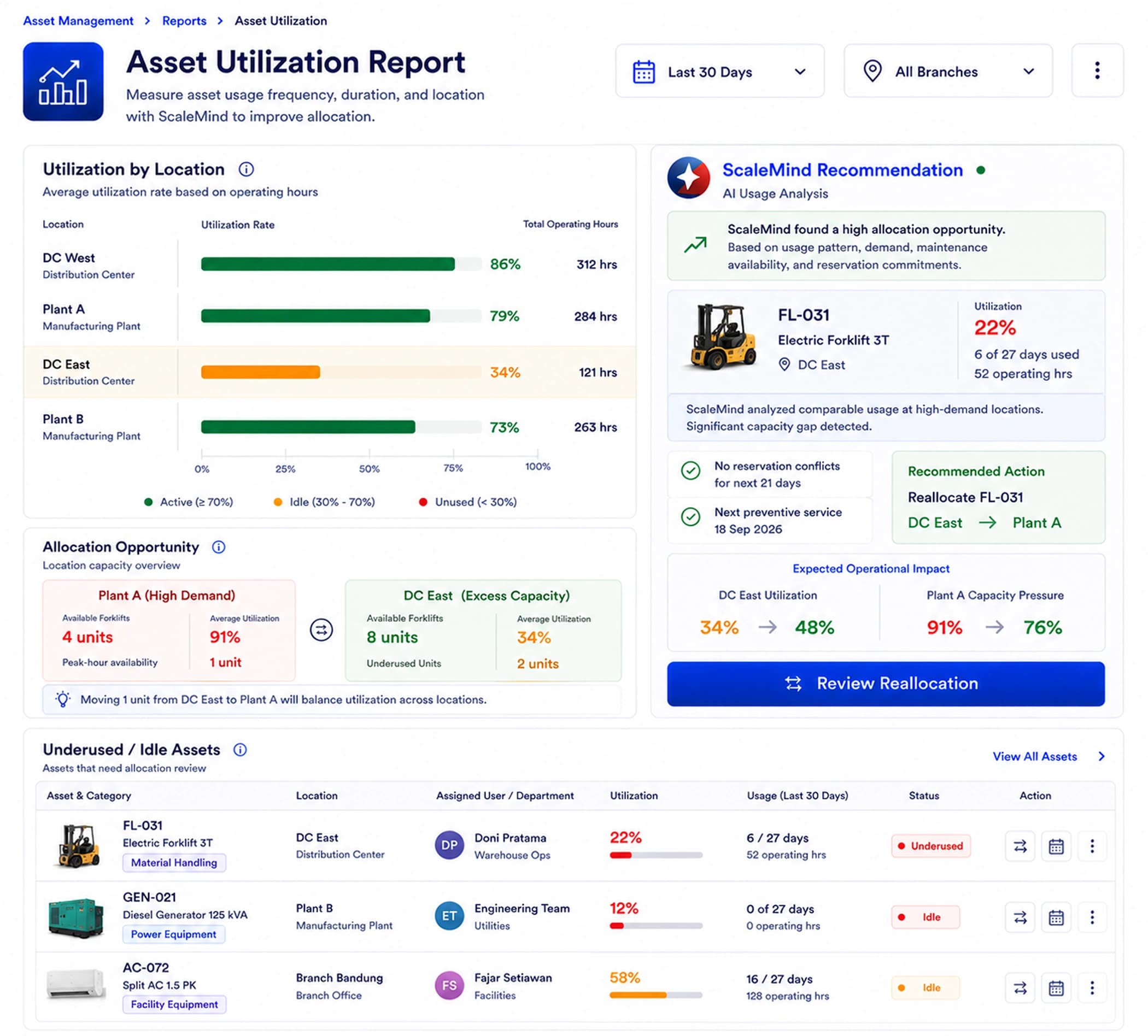Click the info icon beside Utilization by Location

coord(246,169)
